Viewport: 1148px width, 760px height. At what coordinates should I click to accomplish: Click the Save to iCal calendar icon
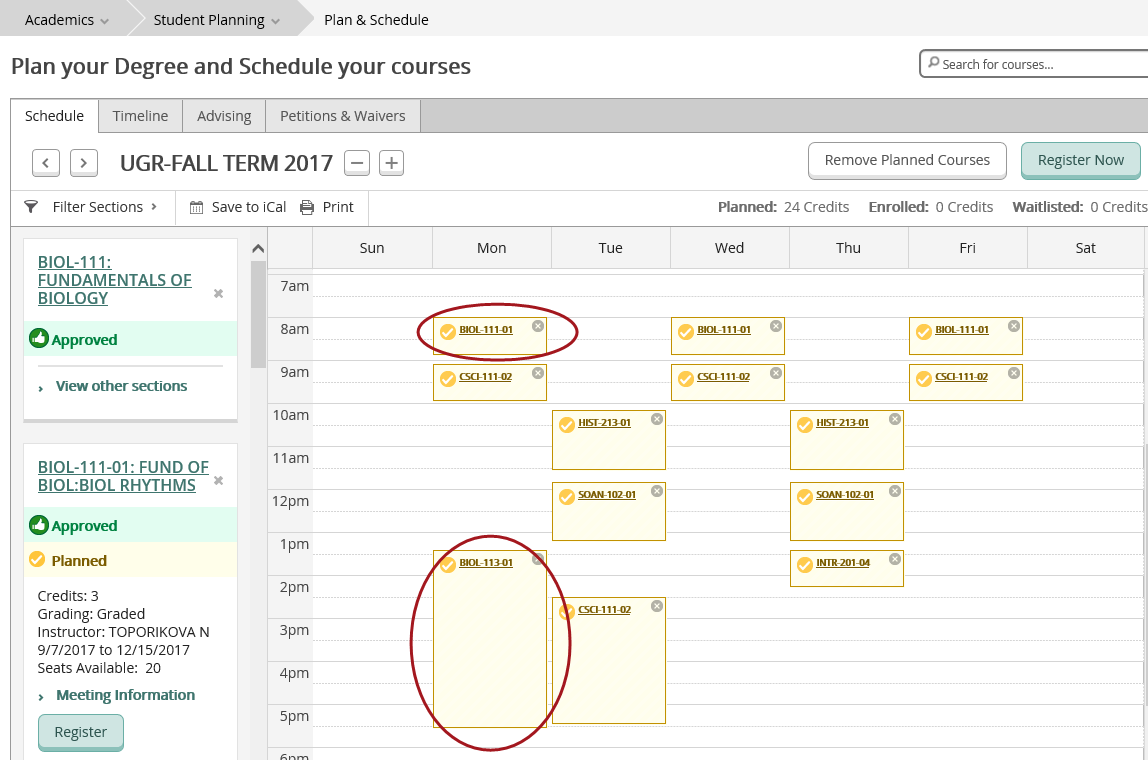[x=196, y=207]
